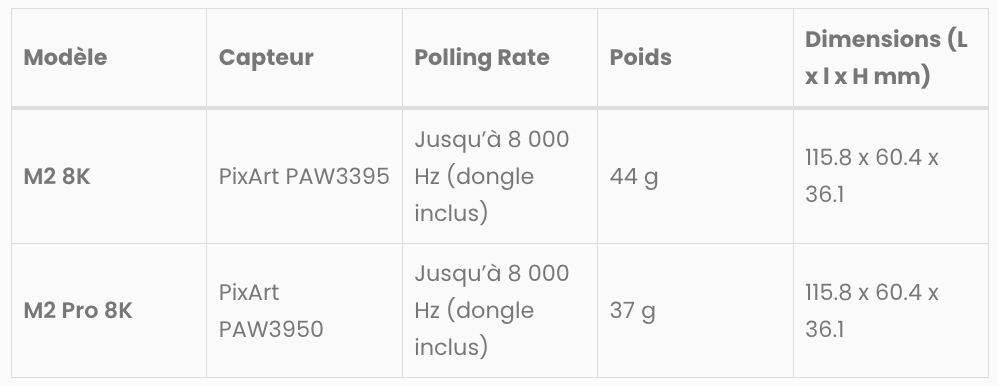Click '36.1' in the M2 8K row
Image resolution: width=998 pixels, height=386 pixels.
coord(824,194)
